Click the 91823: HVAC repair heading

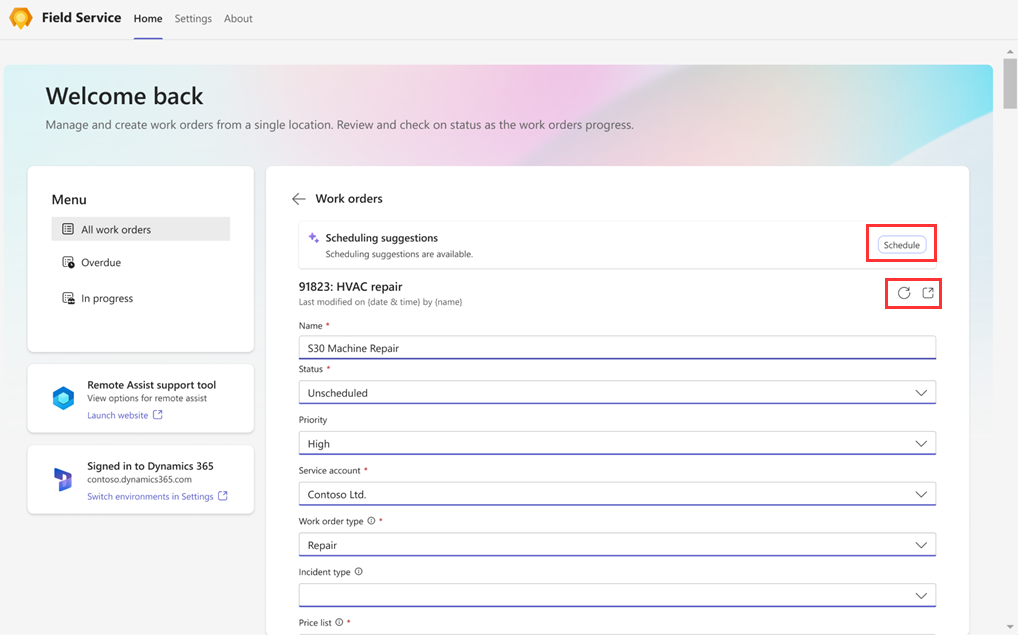[x=351, y=287]
